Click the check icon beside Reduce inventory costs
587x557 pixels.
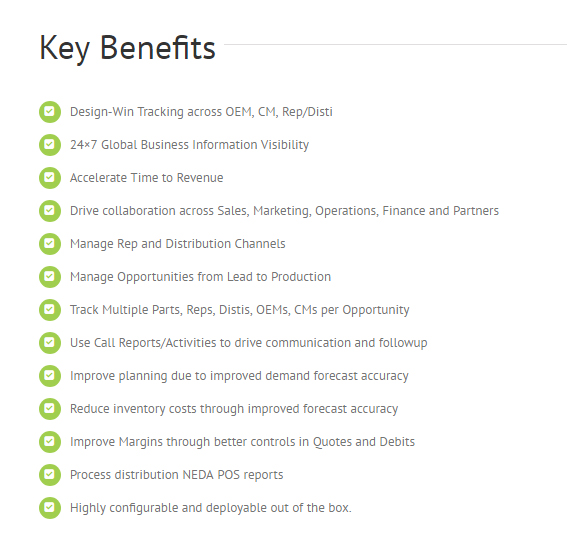pos(50,408)
